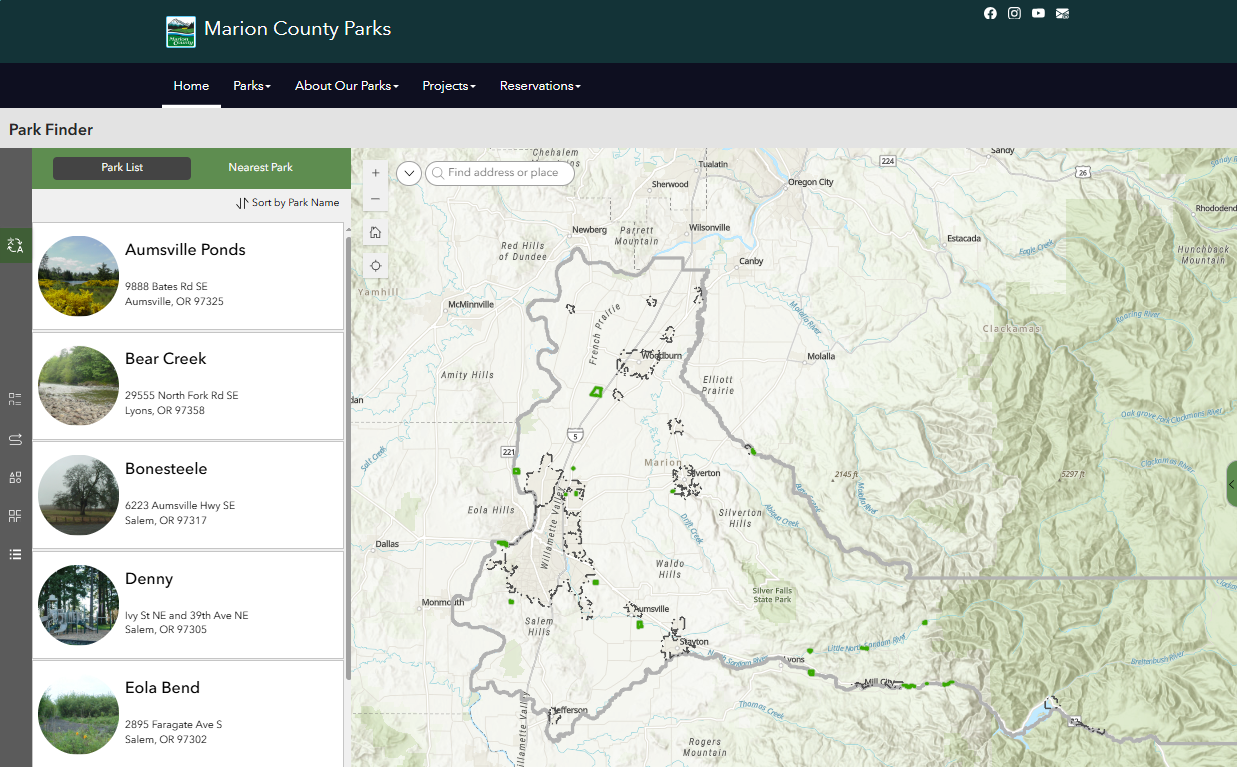Switch to the Park List tab
1237x767 pixels.
click(x=122, y=168)
